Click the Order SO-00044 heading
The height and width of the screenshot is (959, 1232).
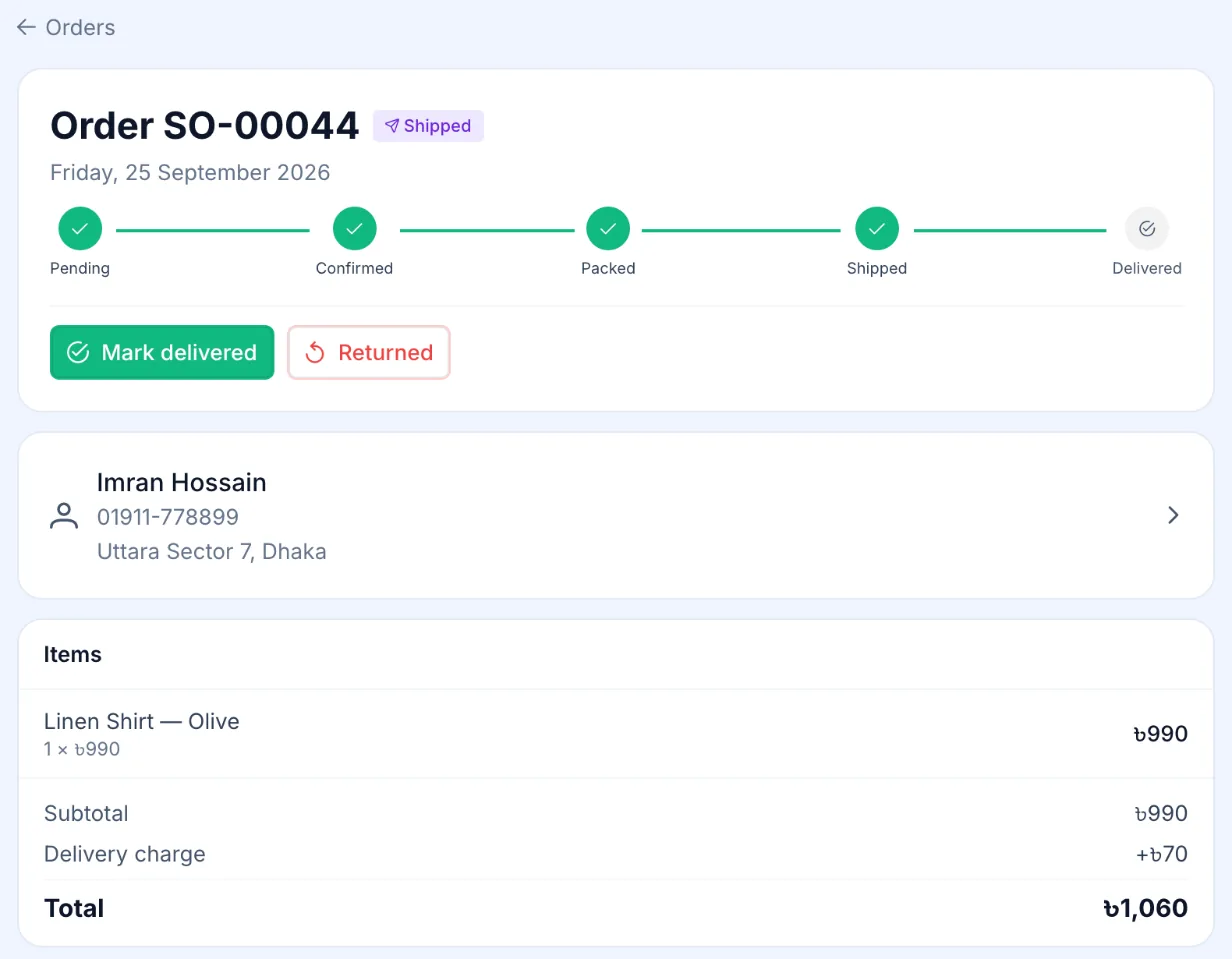click(x=205, y=126)
